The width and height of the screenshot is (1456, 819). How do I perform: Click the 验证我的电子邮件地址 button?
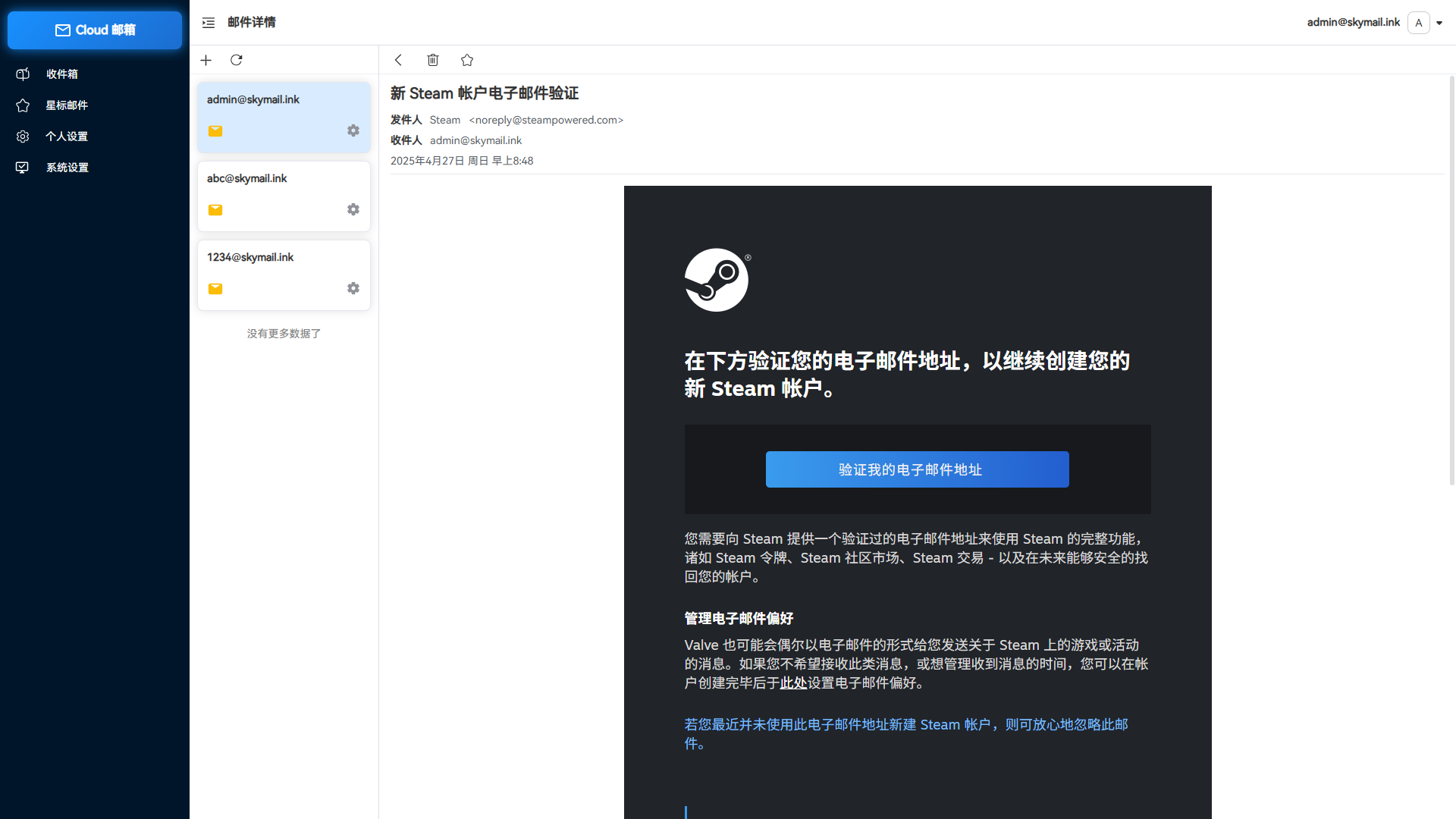[918, 469]
